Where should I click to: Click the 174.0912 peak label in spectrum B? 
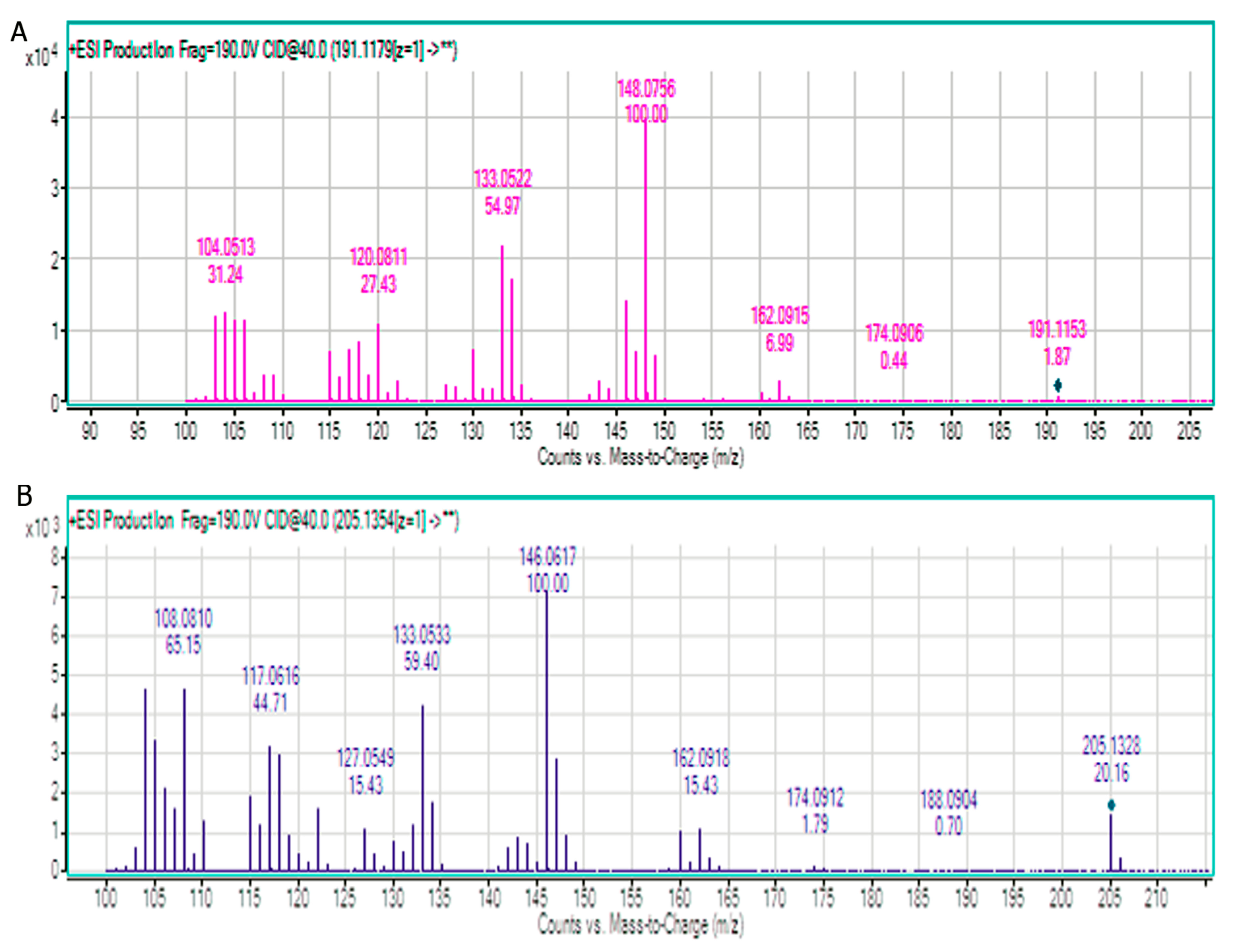tap(815, 798)
